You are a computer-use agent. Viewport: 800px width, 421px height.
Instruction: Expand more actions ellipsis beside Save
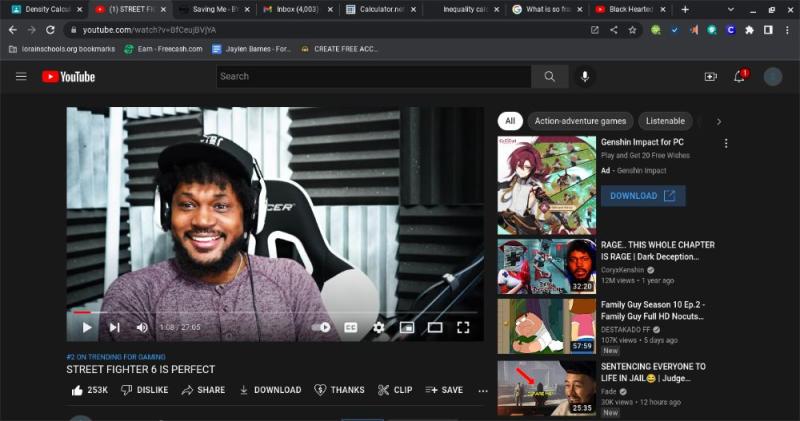[484, 390]
